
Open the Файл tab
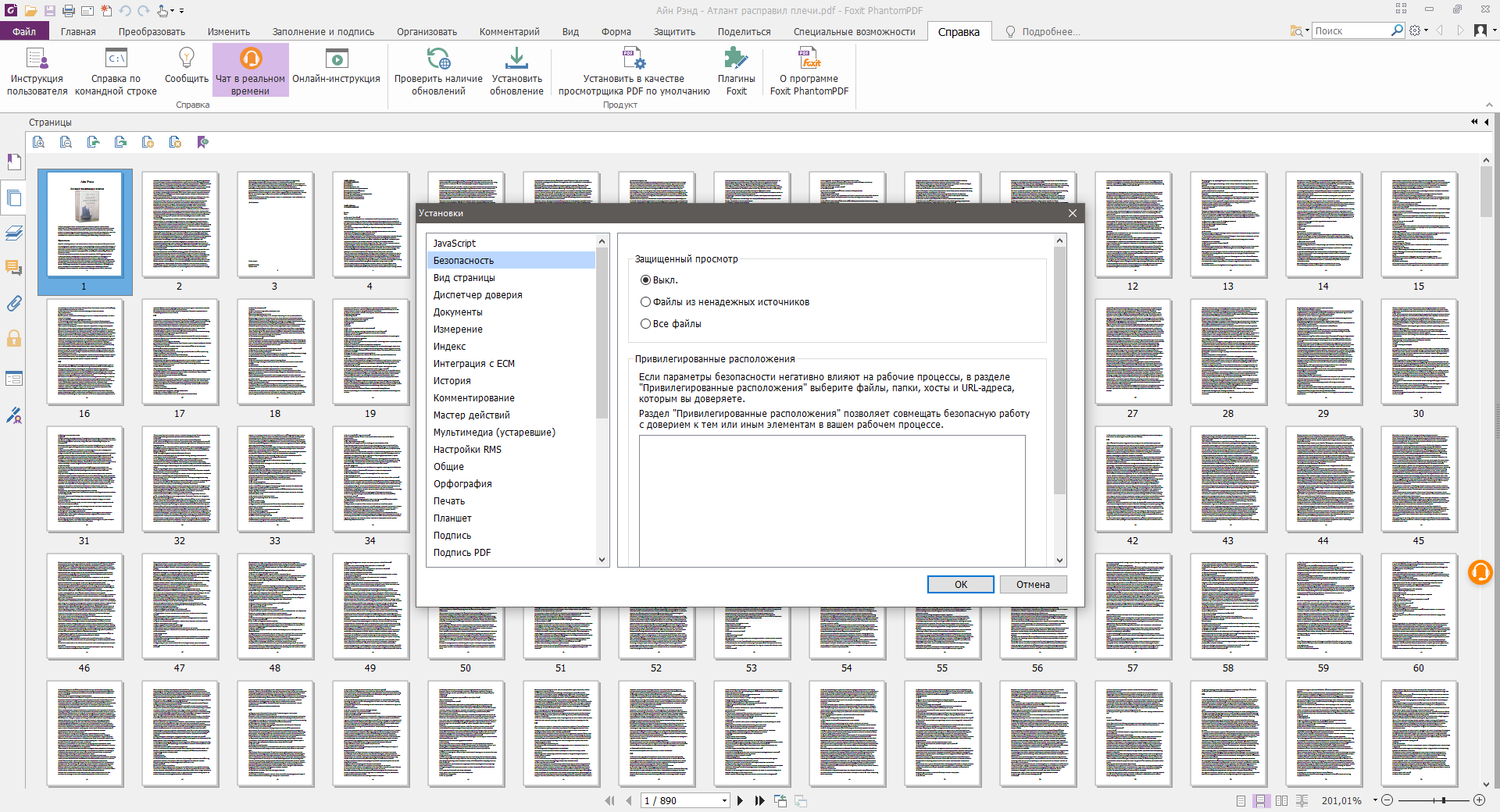24,31
